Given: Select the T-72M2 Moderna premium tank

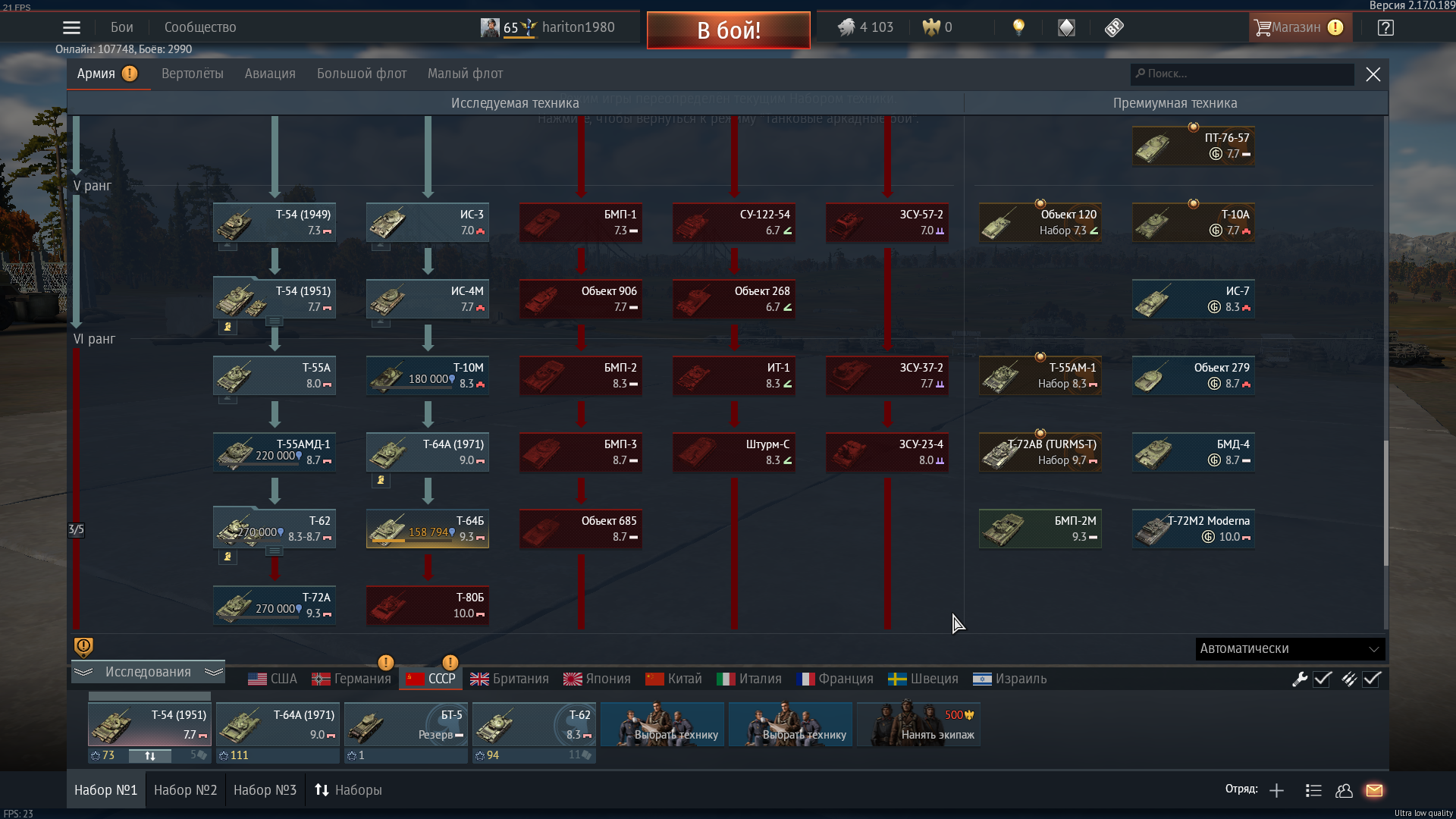Looking at the screenshot, I should click(x=1194, y=529).
